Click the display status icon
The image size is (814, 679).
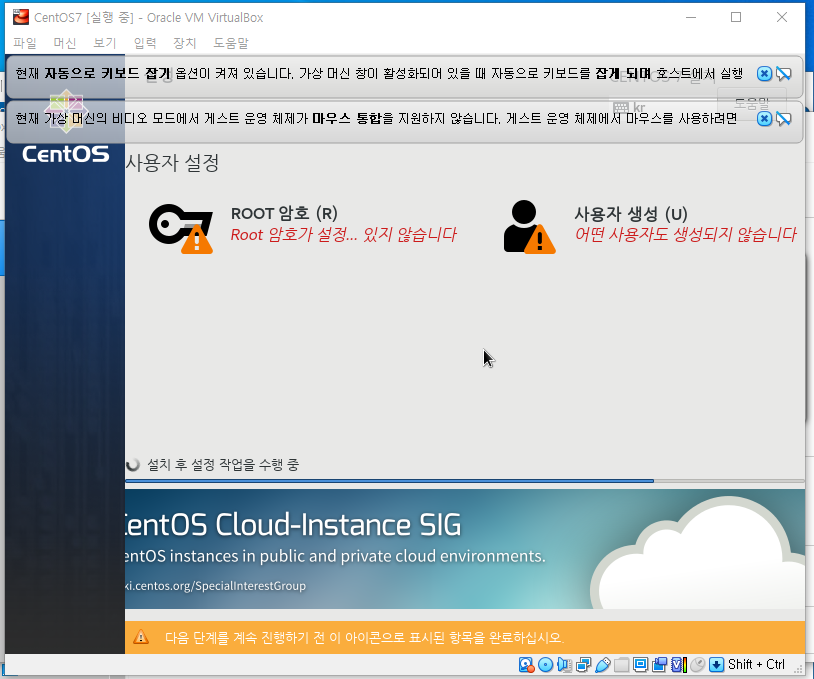(641, 664)
